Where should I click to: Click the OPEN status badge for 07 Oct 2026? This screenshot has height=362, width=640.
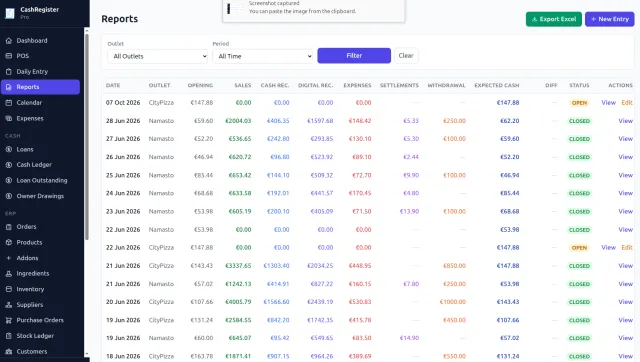(x=579, y=103)
